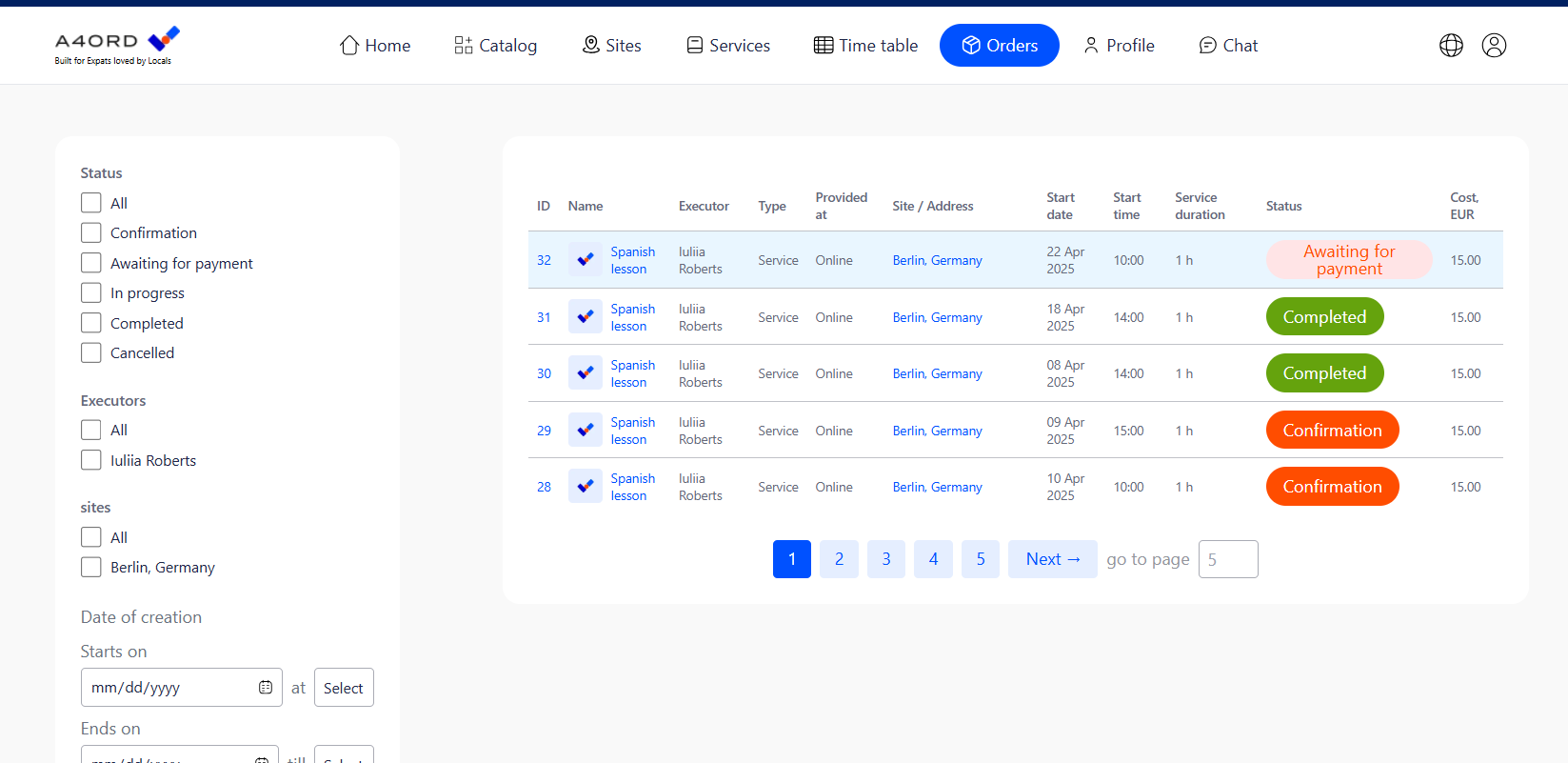Toggle Awaiting for payment filter checkbox
Screen dimensions: 1568x763
click(91, 263)
